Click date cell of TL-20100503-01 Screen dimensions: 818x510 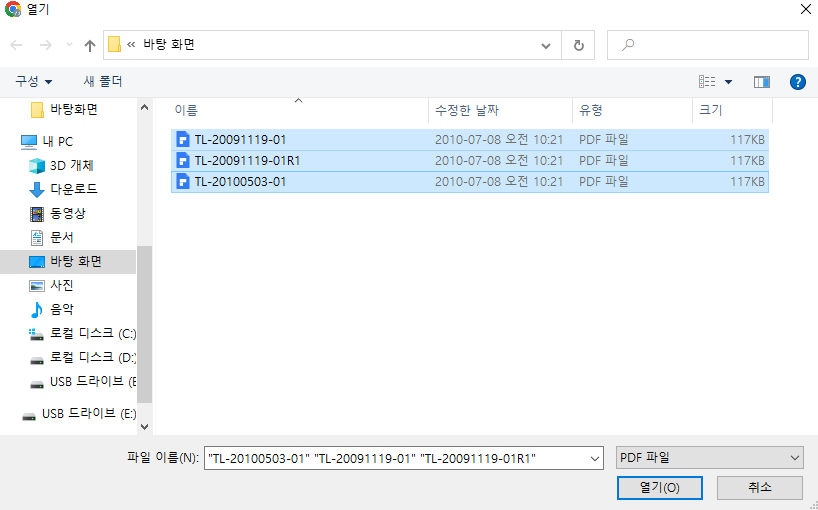click(499, 181)
